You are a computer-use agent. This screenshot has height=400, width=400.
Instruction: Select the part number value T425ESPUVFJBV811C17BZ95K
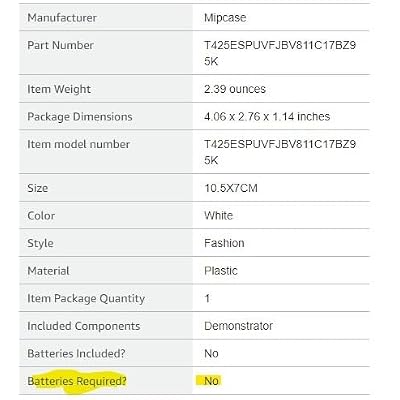coord(280,53)
